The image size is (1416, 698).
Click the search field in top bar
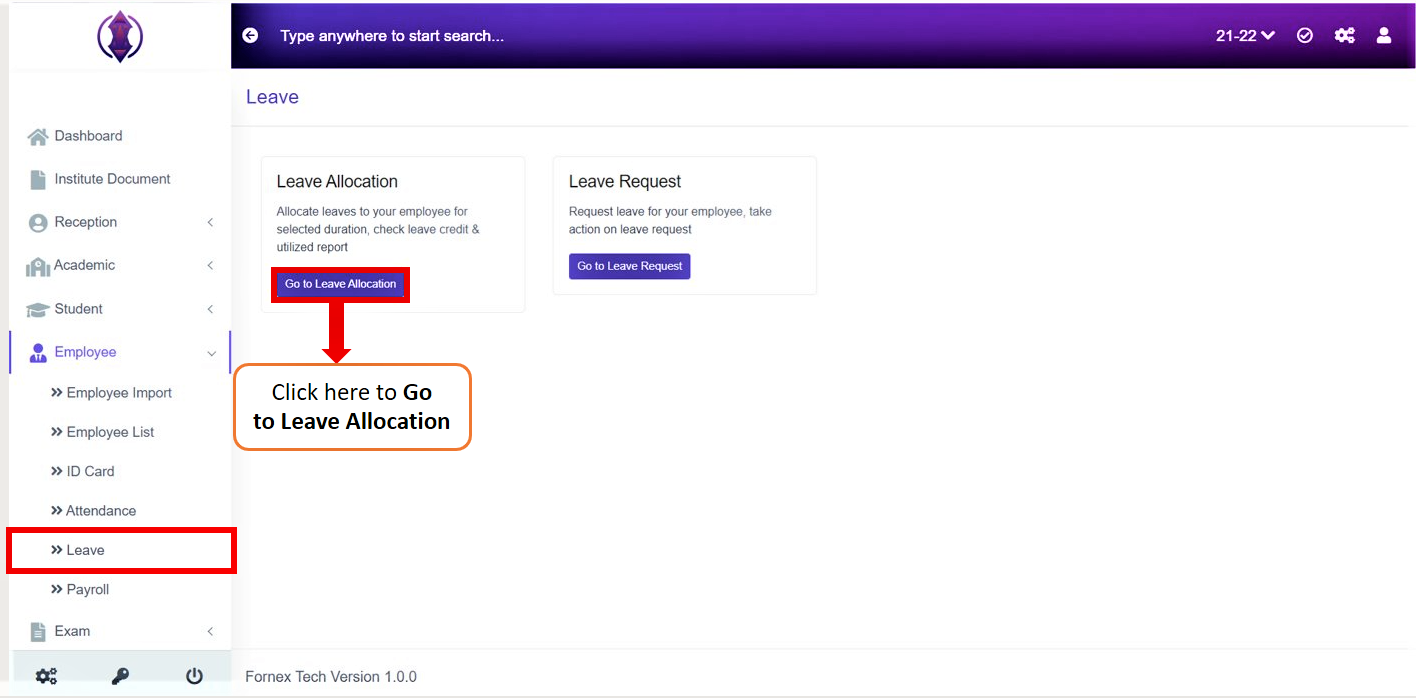coord(392,35)
